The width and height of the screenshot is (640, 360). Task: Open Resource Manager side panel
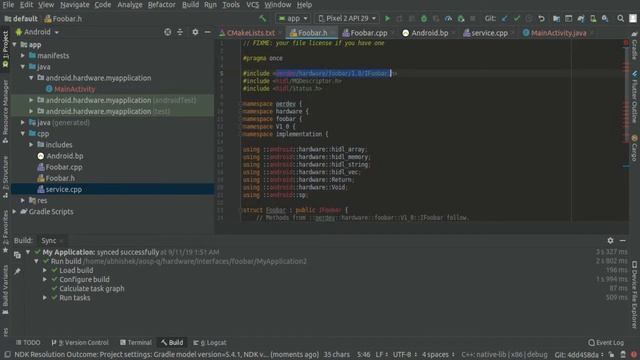tap(5, 111)
